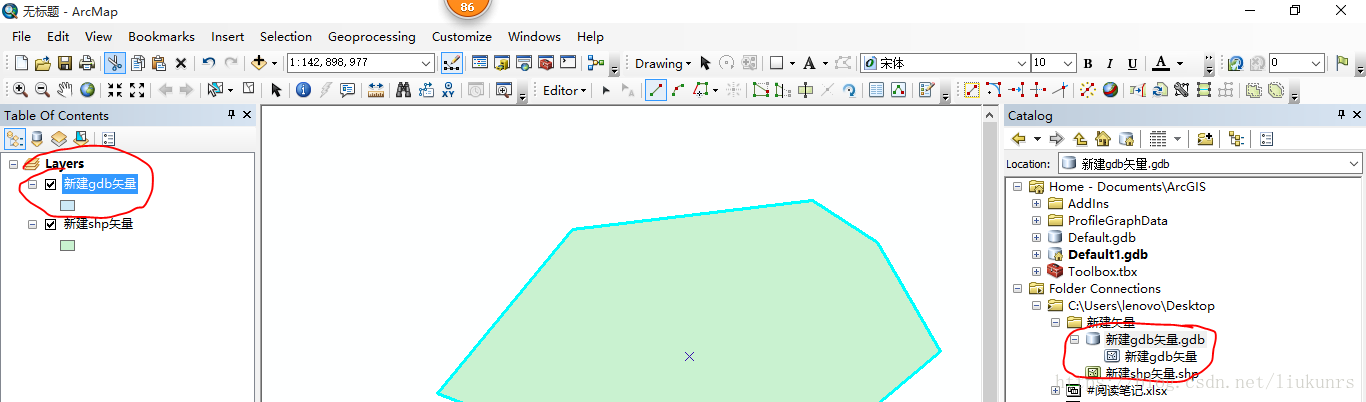
Task: Save the map with the Save icon
Action: click(x=65, y=63)
